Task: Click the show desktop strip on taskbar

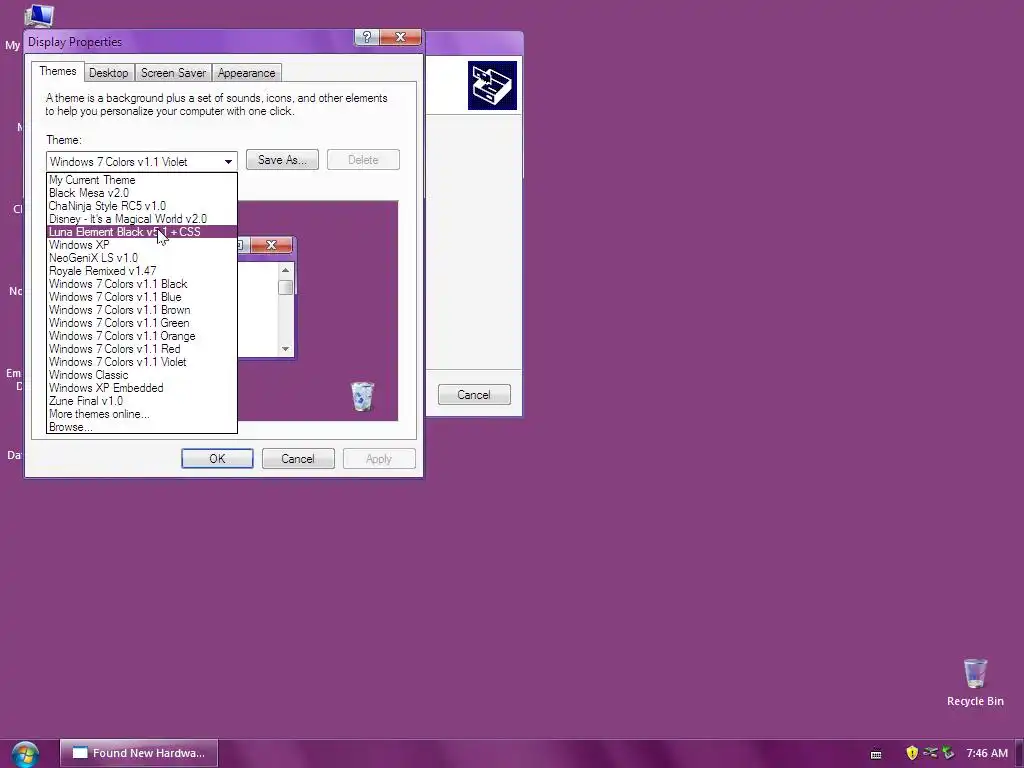Action: [1019, 754]
